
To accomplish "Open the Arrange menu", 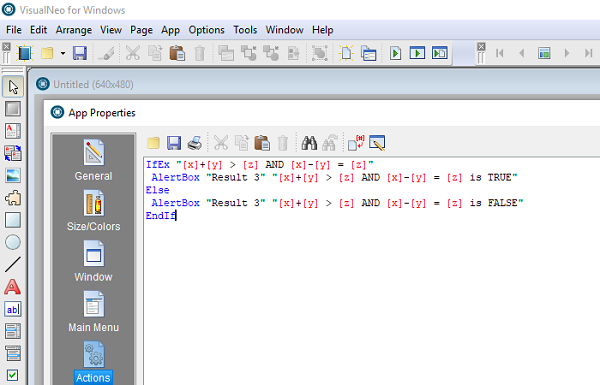I will (x=73, y=30).
